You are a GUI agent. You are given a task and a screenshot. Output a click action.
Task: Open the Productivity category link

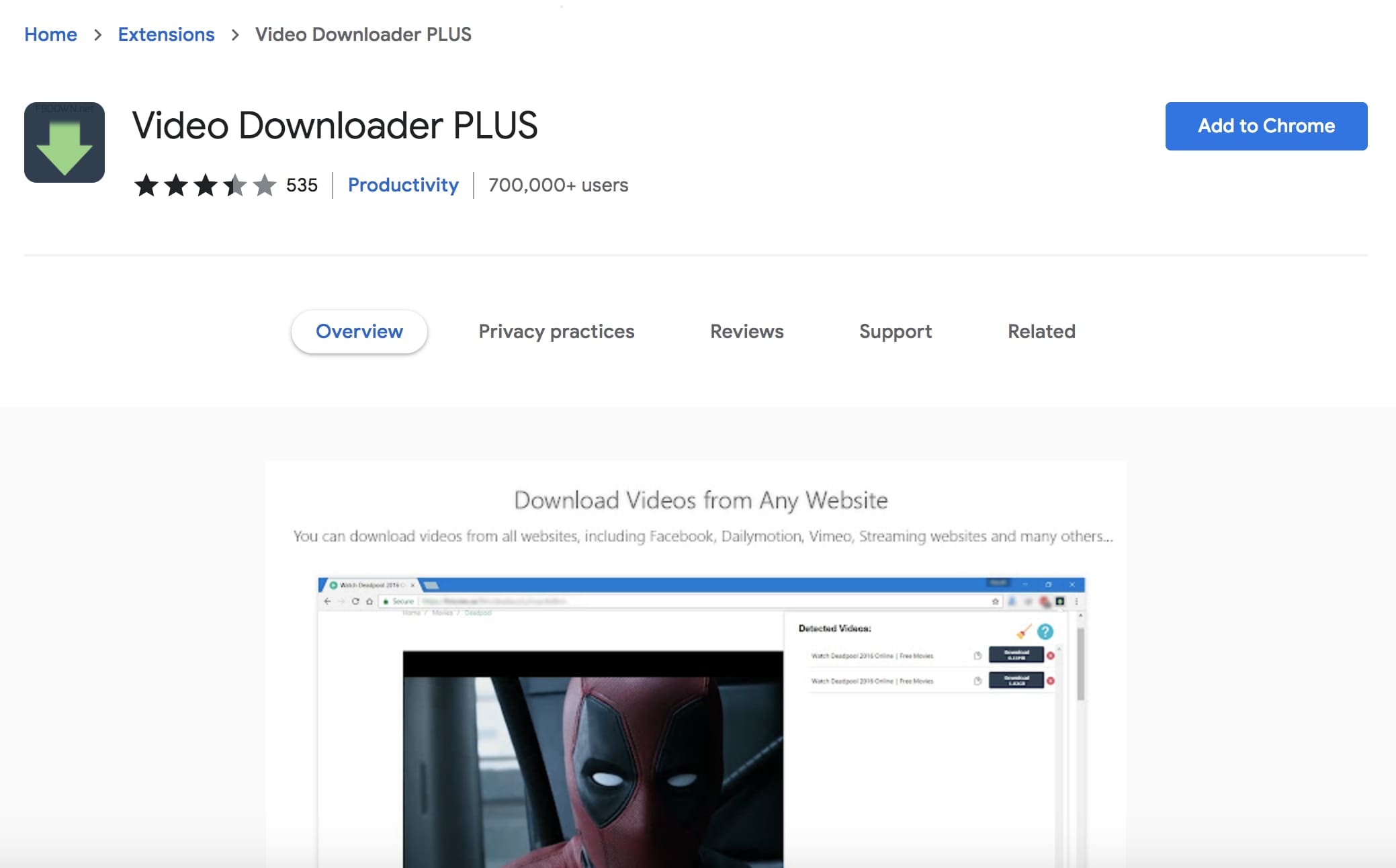click(x=403, y=185)
